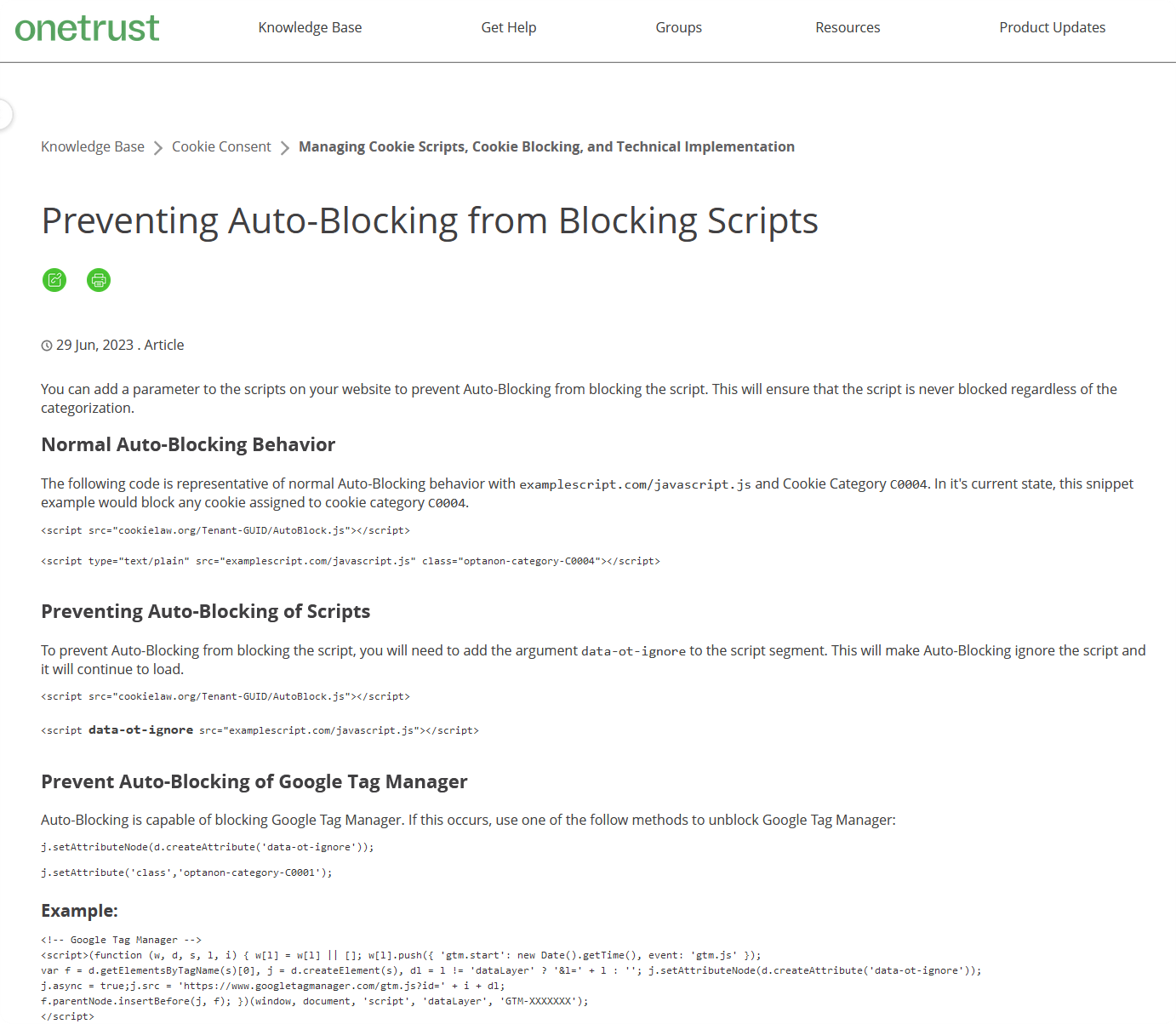Open the Resources menu
This screenshot has height=1024, width=1176.
848,27
